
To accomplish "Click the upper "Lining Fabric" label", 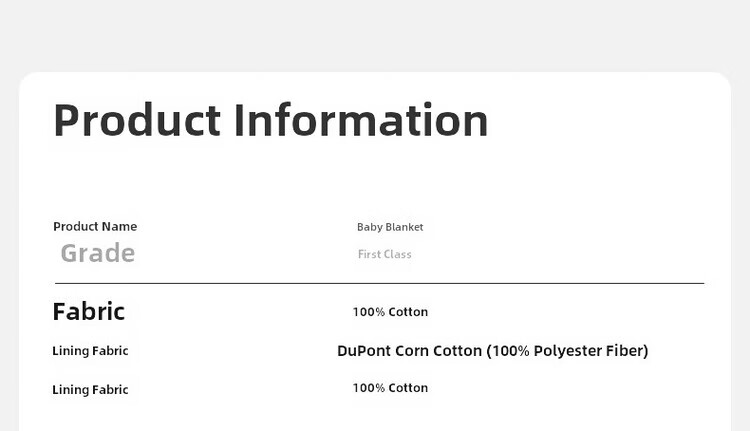I will (90, 351).
